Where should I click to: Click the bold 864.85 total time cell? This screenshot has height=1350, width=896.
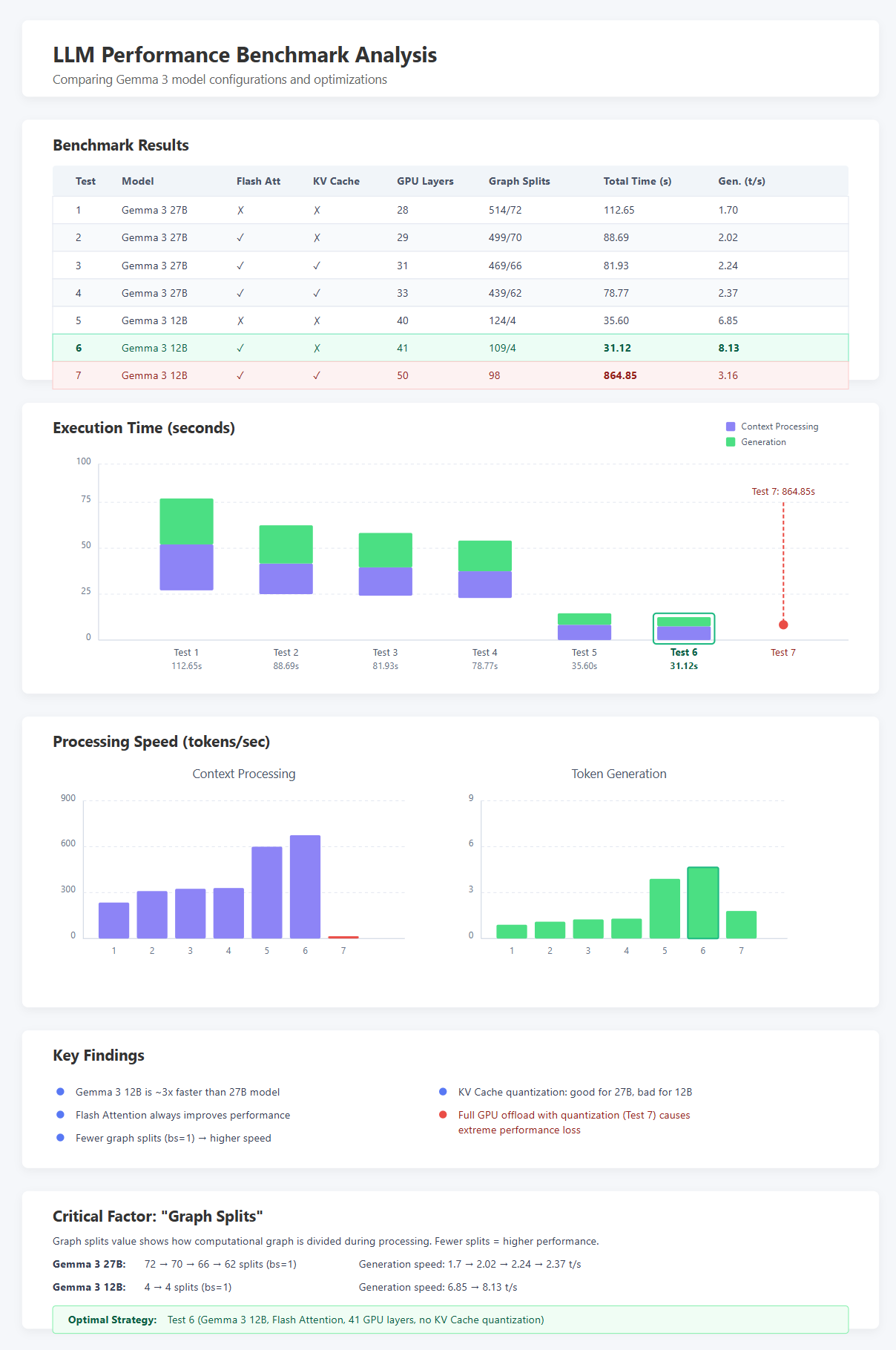click(620, 375)
